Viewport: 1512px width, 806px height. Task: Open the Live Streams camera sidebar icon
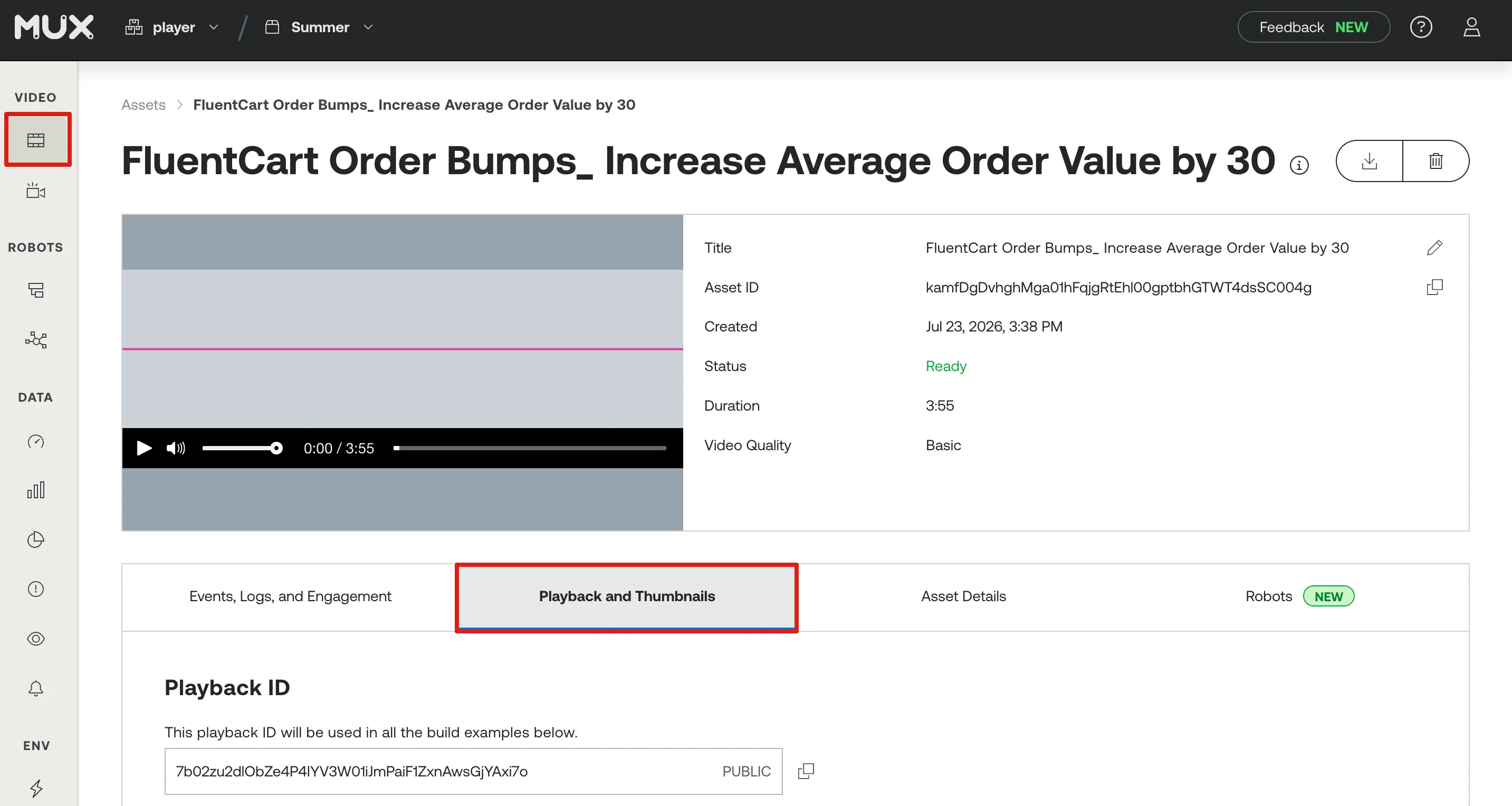click(36, 191)
